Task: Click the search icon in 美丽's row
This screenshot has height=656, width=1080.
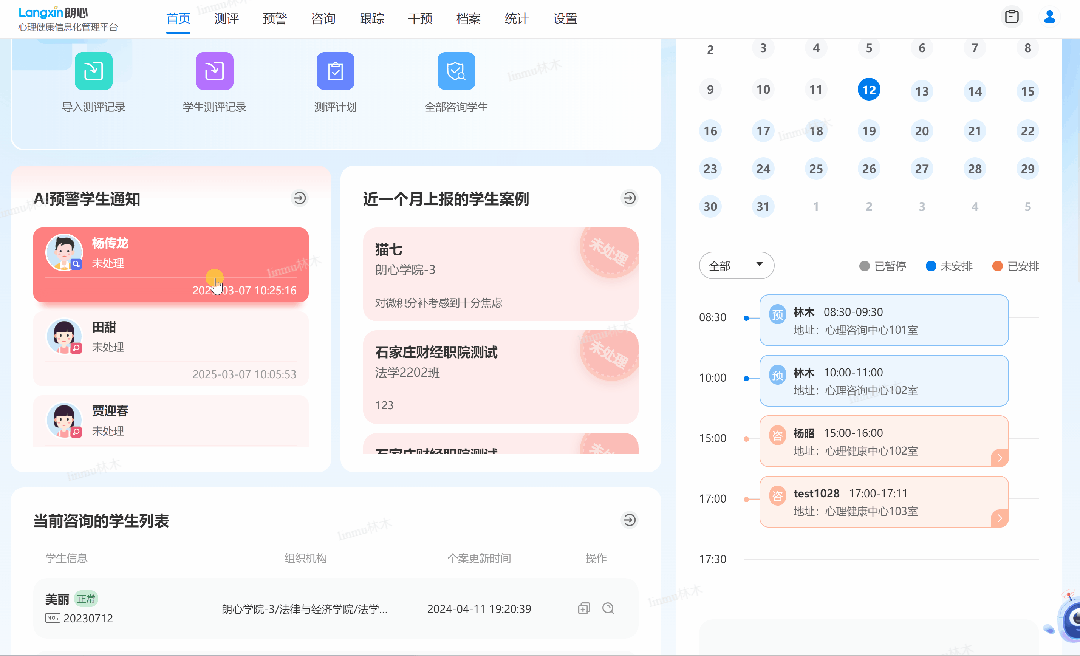Action: tap(608, 608)
